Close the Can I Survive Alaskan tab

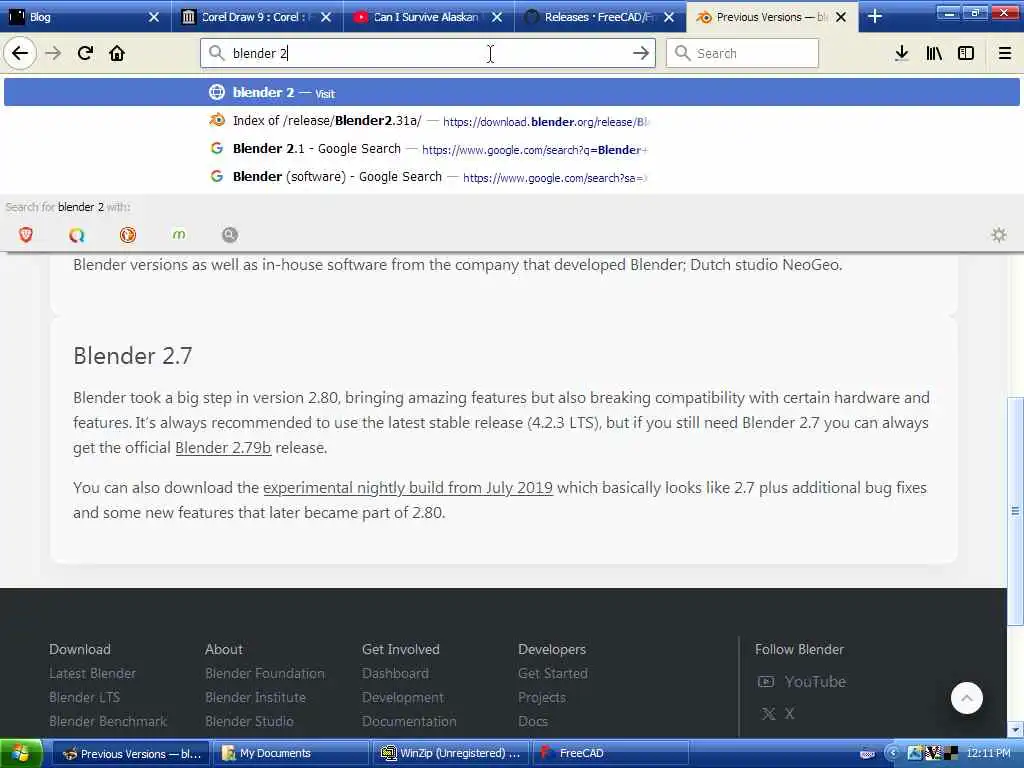(x=497, y=17)
